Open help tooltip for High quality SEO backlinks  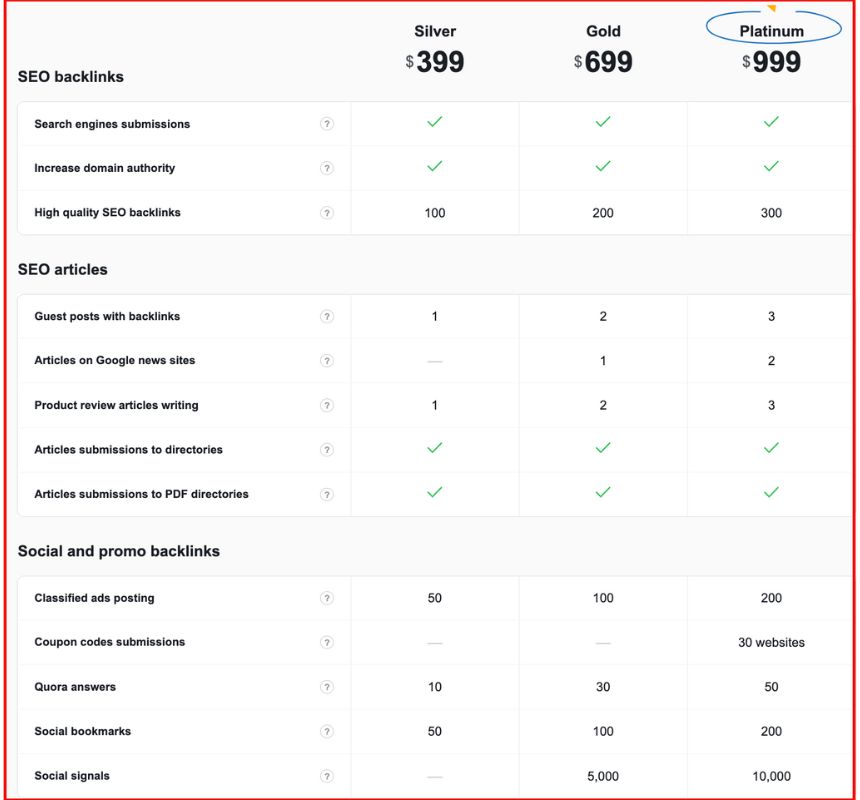326,213
